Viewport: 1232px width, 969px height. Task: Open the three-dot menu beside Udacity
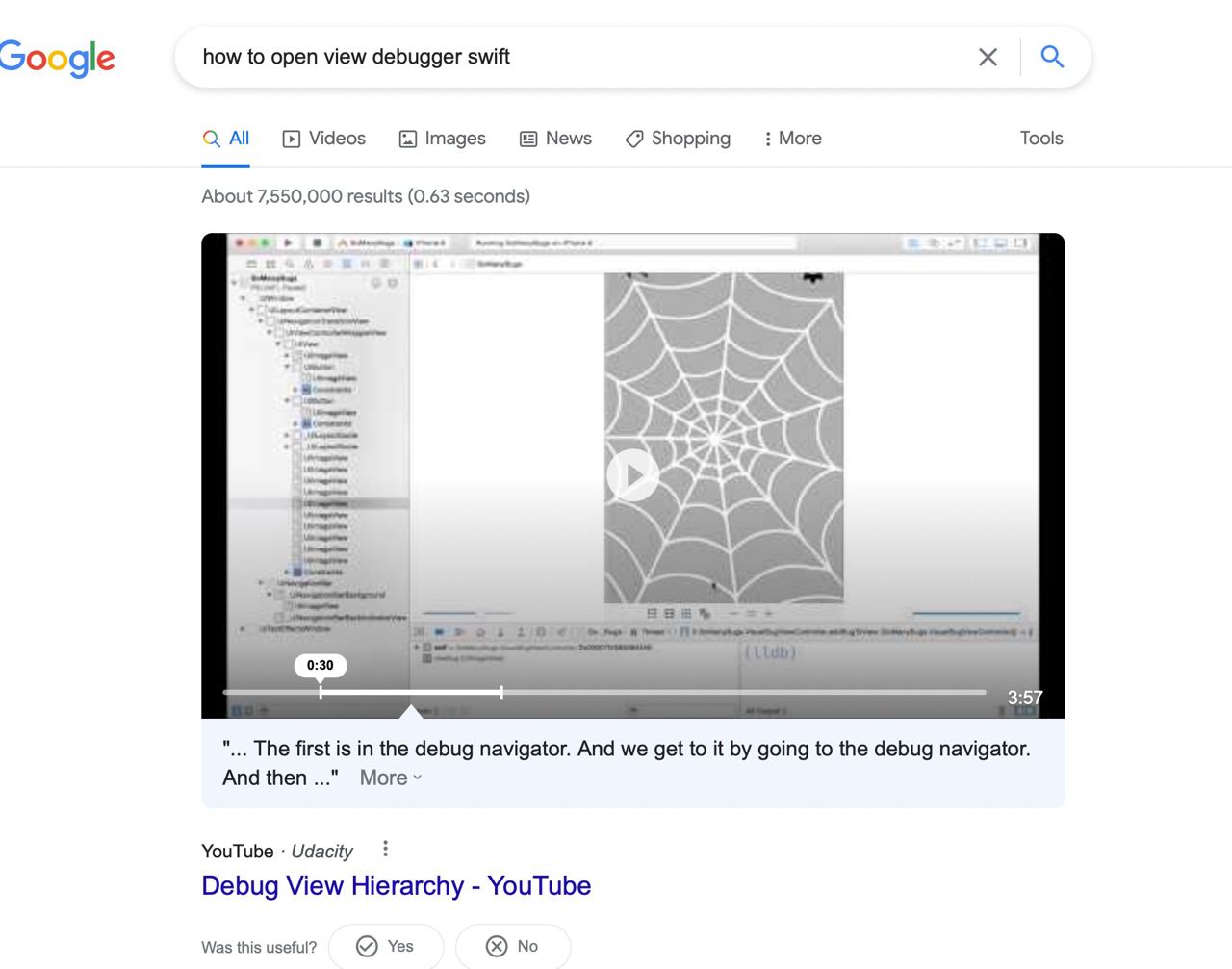[x=385, y=849]
